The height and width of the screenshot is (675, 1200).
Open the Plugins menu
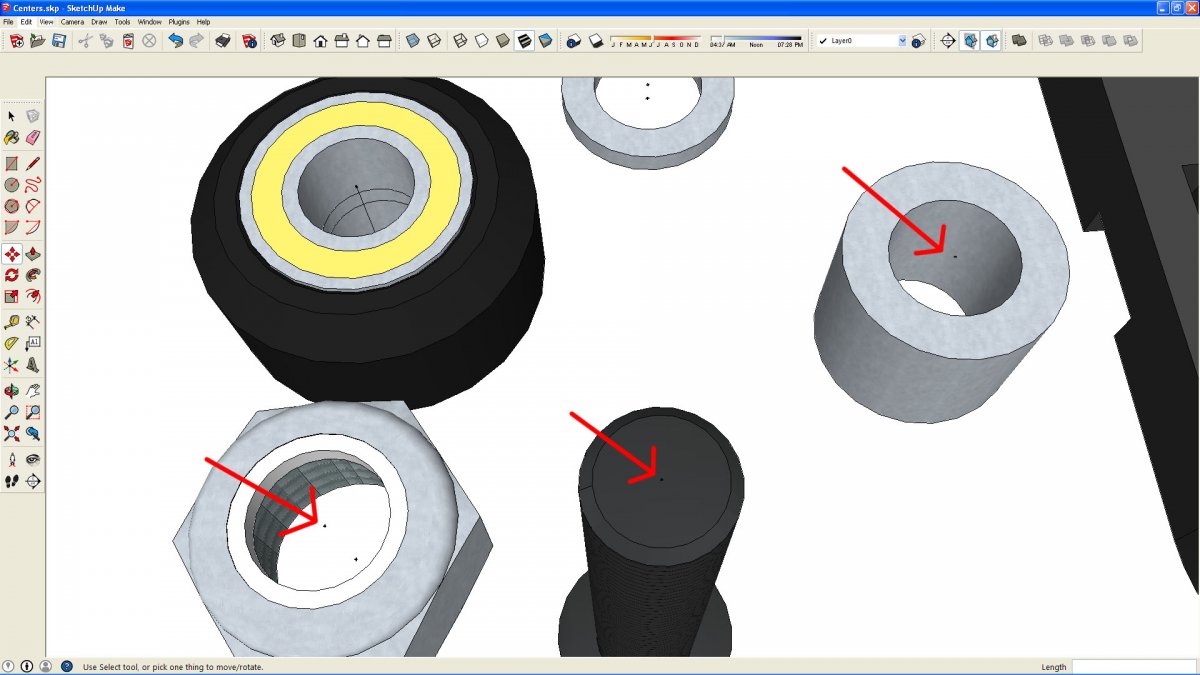click(x=179, y=21)
